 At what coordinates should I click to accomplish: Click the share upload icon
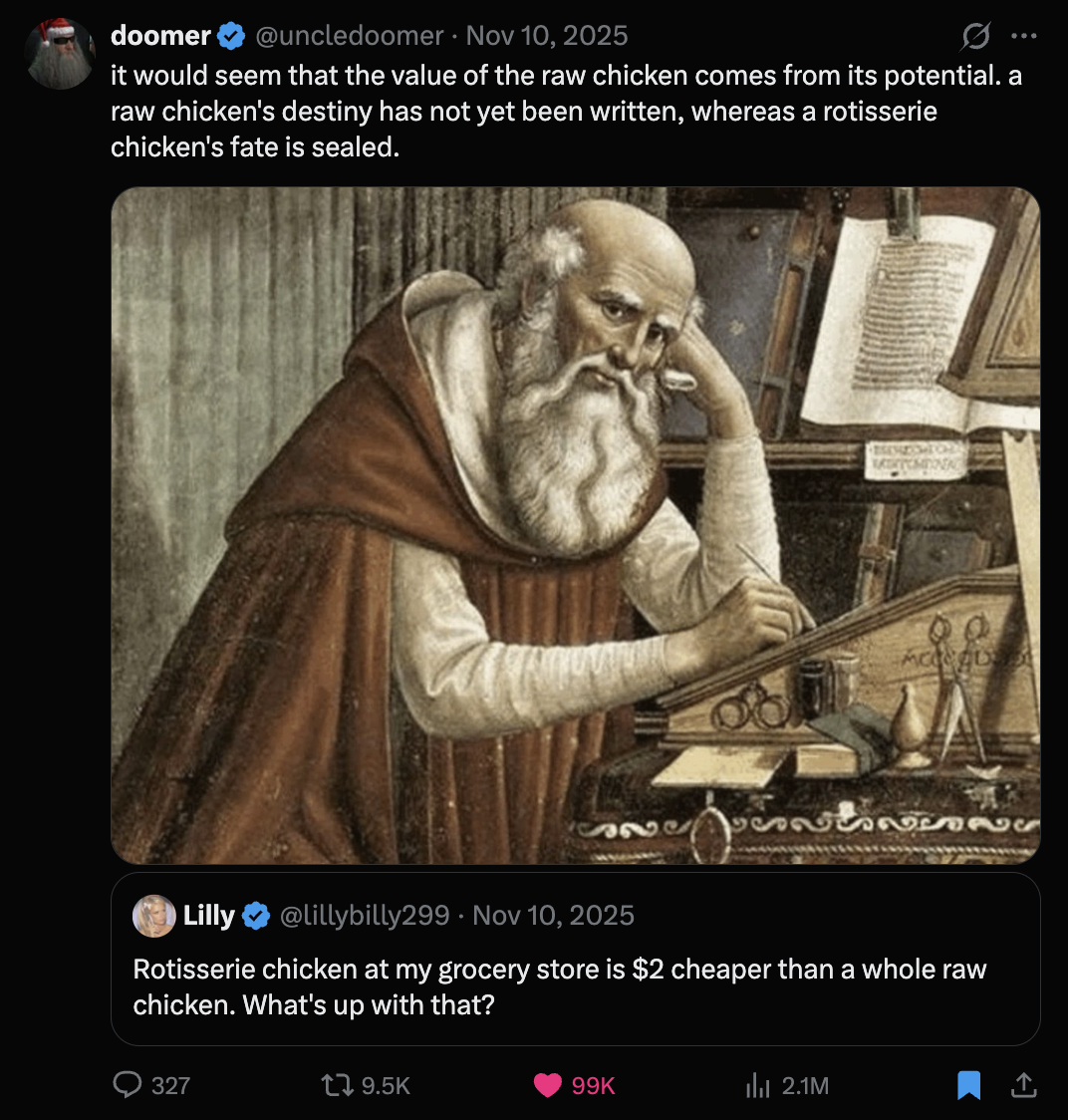[1023, 1084]
